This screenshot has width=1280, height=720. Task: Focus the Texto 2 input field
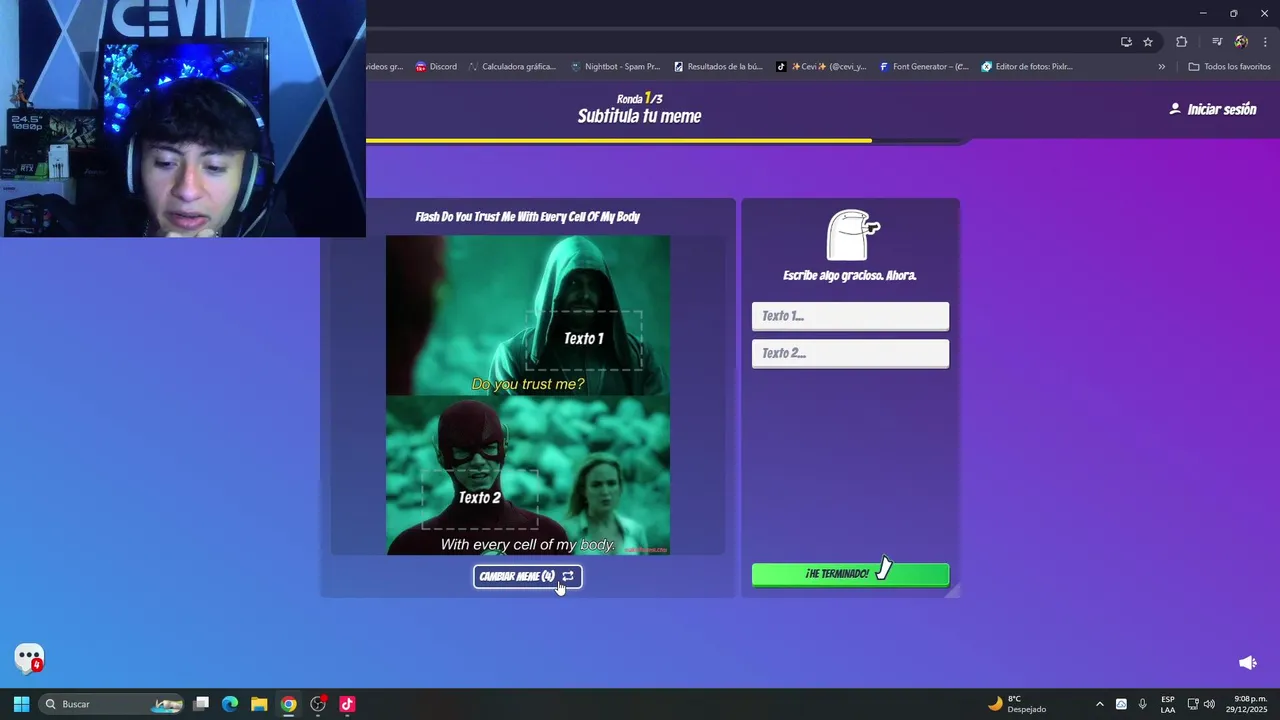click(850, 353)
